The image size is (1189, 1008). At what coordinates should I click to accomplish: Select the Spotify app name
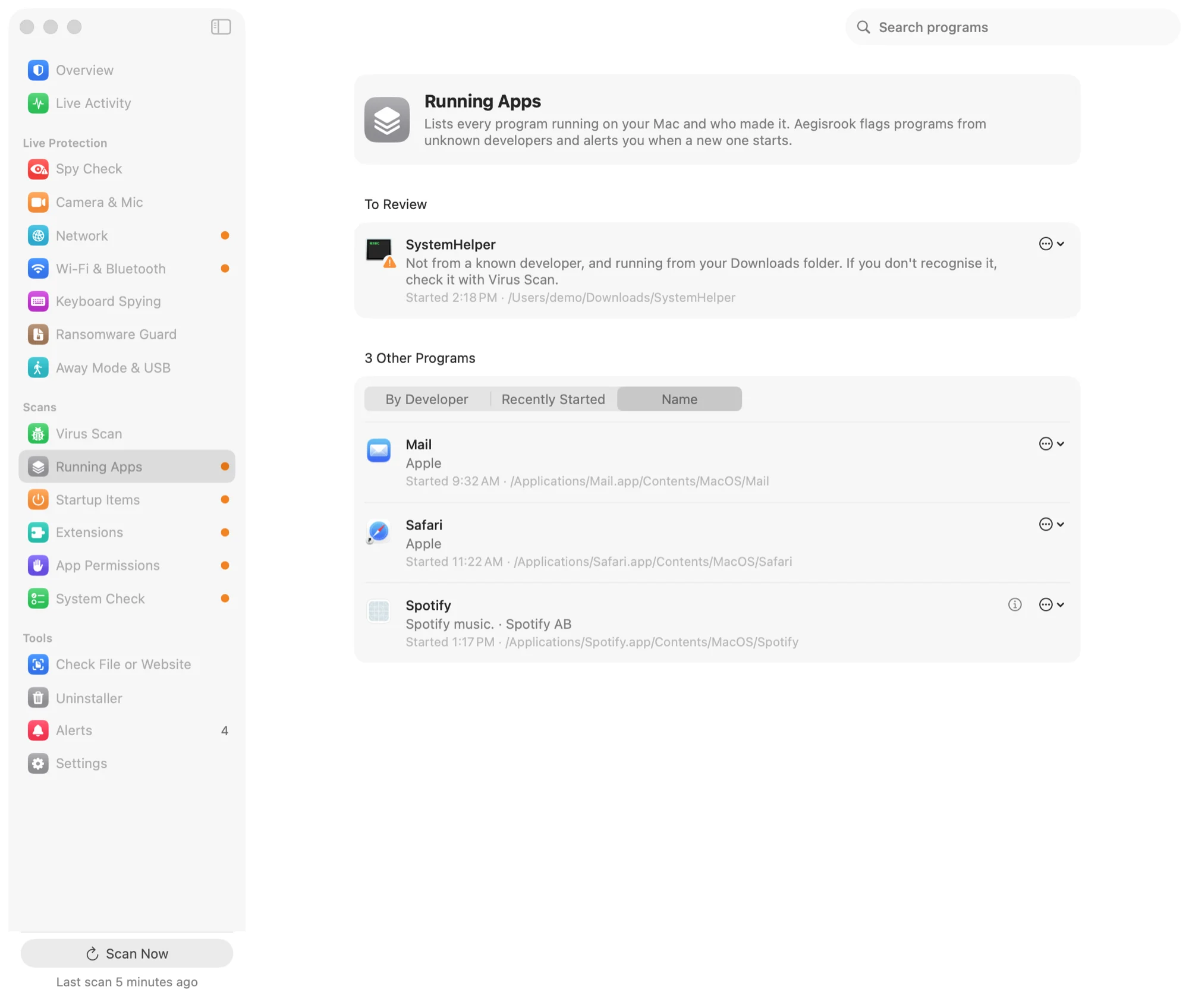[x=428, y=606]
